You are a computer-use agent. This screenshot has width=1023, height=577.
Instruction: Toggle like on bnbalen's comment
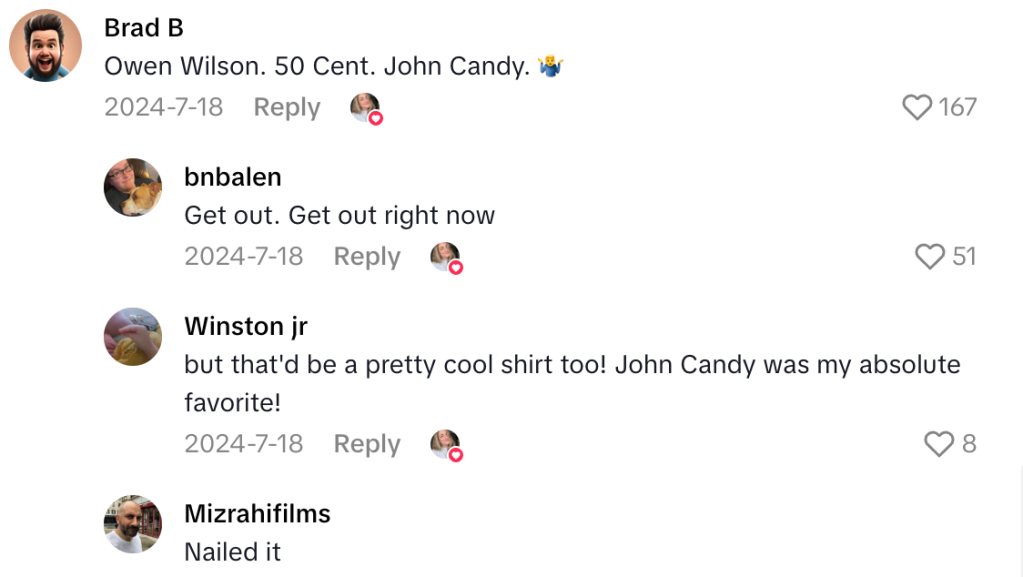932,256
